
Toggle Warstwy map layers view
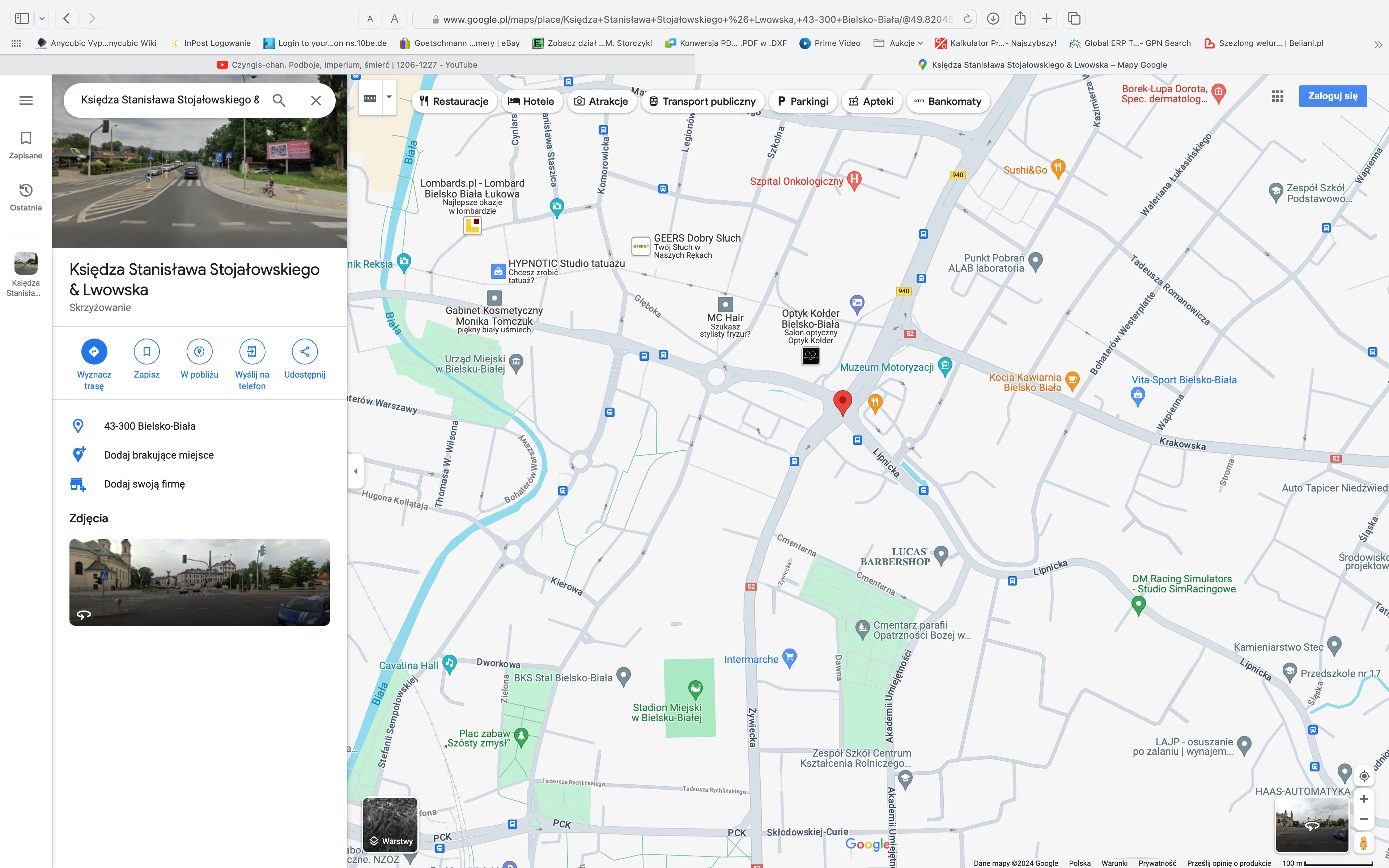coord(390,824)
